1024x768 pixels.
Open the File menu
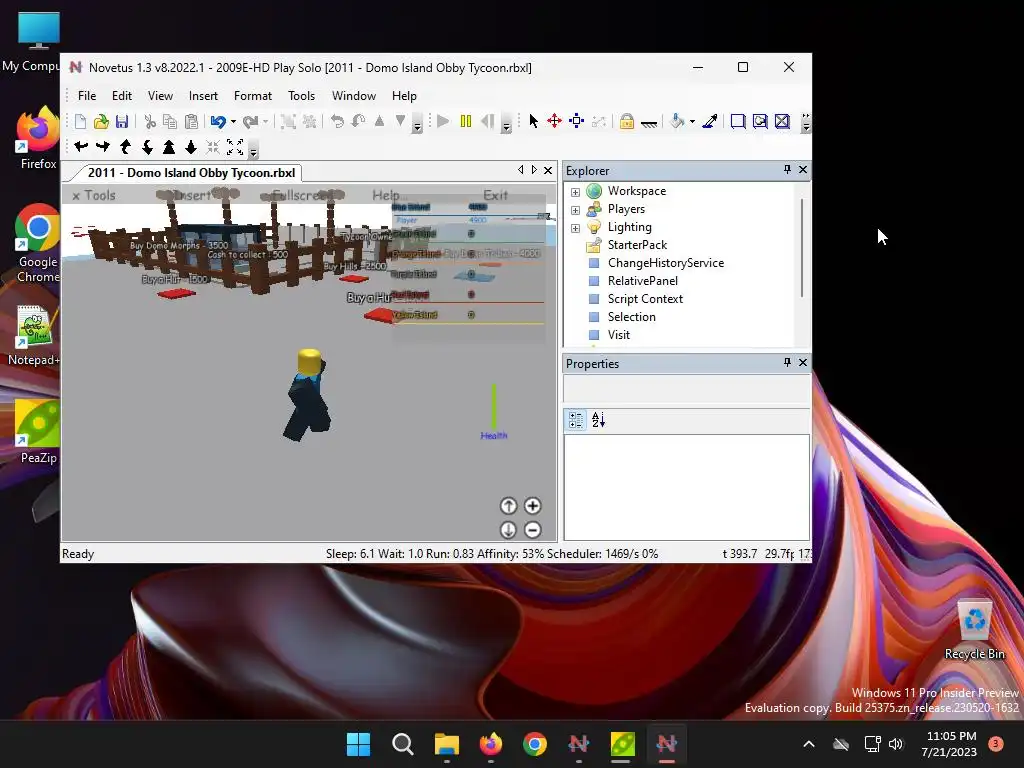87,96
